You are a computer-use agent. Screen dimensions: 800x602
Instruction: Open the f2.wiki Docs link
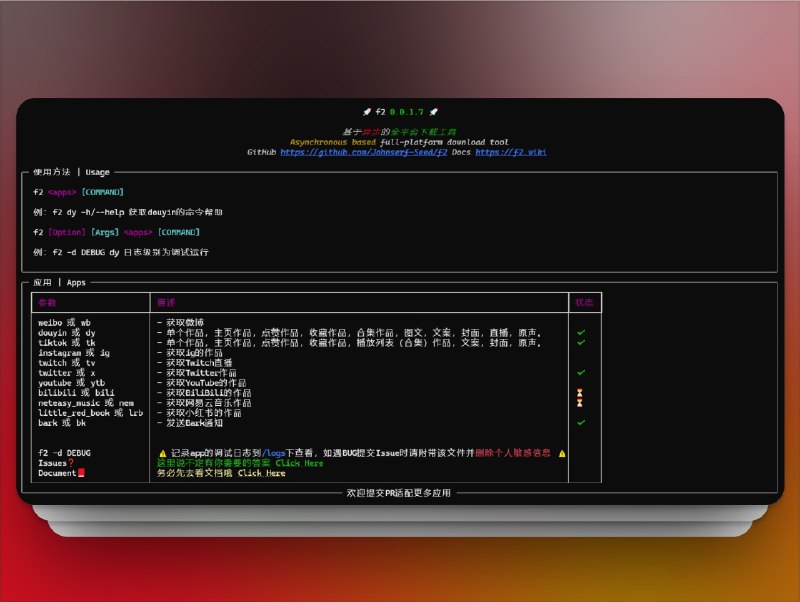(511, 152)
